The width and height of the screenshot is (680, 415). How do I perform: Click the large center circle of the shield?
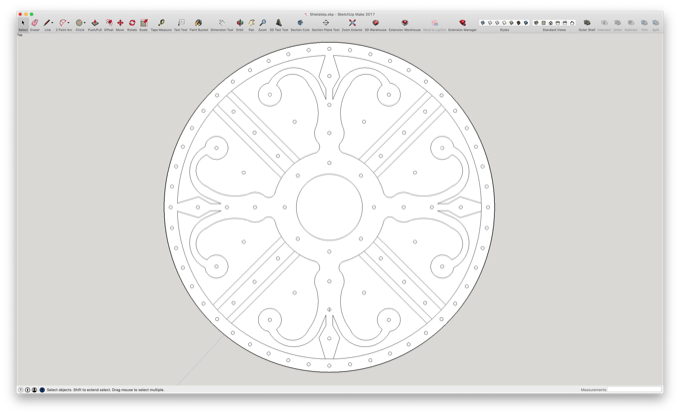[x=329, y=207]
